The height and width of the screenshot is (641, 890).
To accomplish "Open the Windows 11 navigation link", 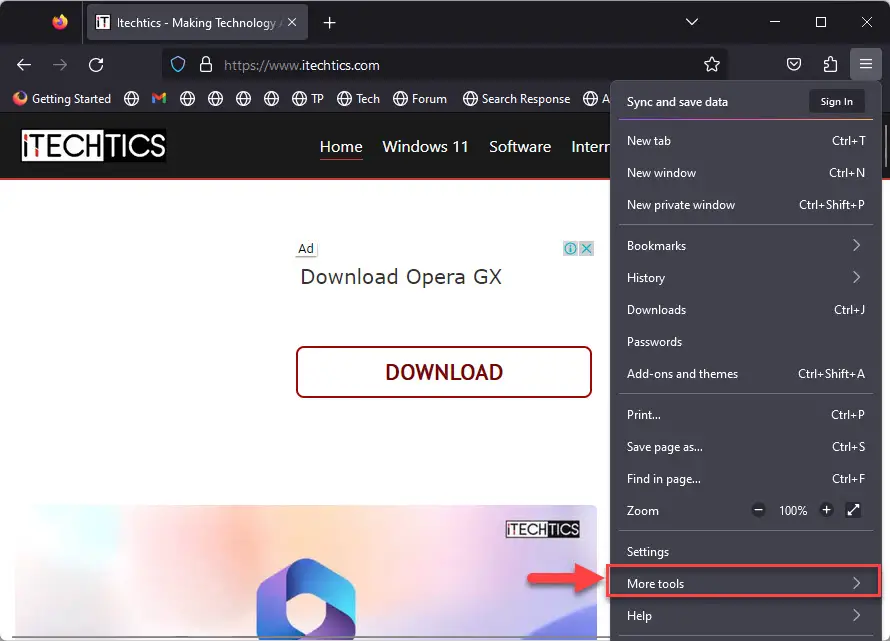I will tap(425, 146).
